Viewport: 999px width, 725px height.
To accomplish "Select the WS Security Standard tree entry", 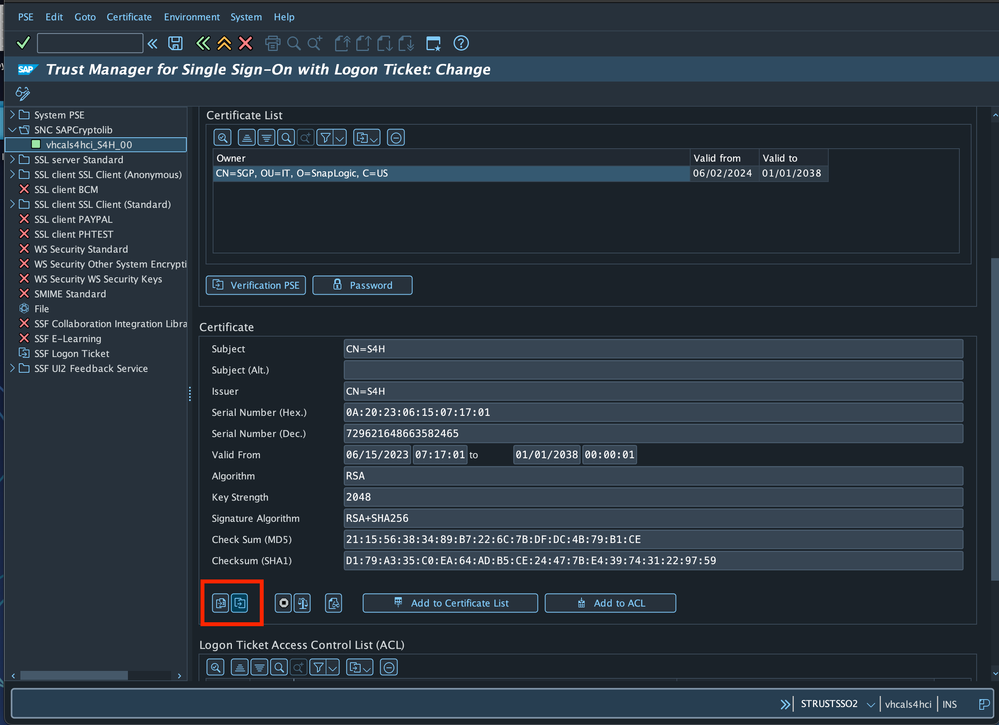I will coord(81,249).
